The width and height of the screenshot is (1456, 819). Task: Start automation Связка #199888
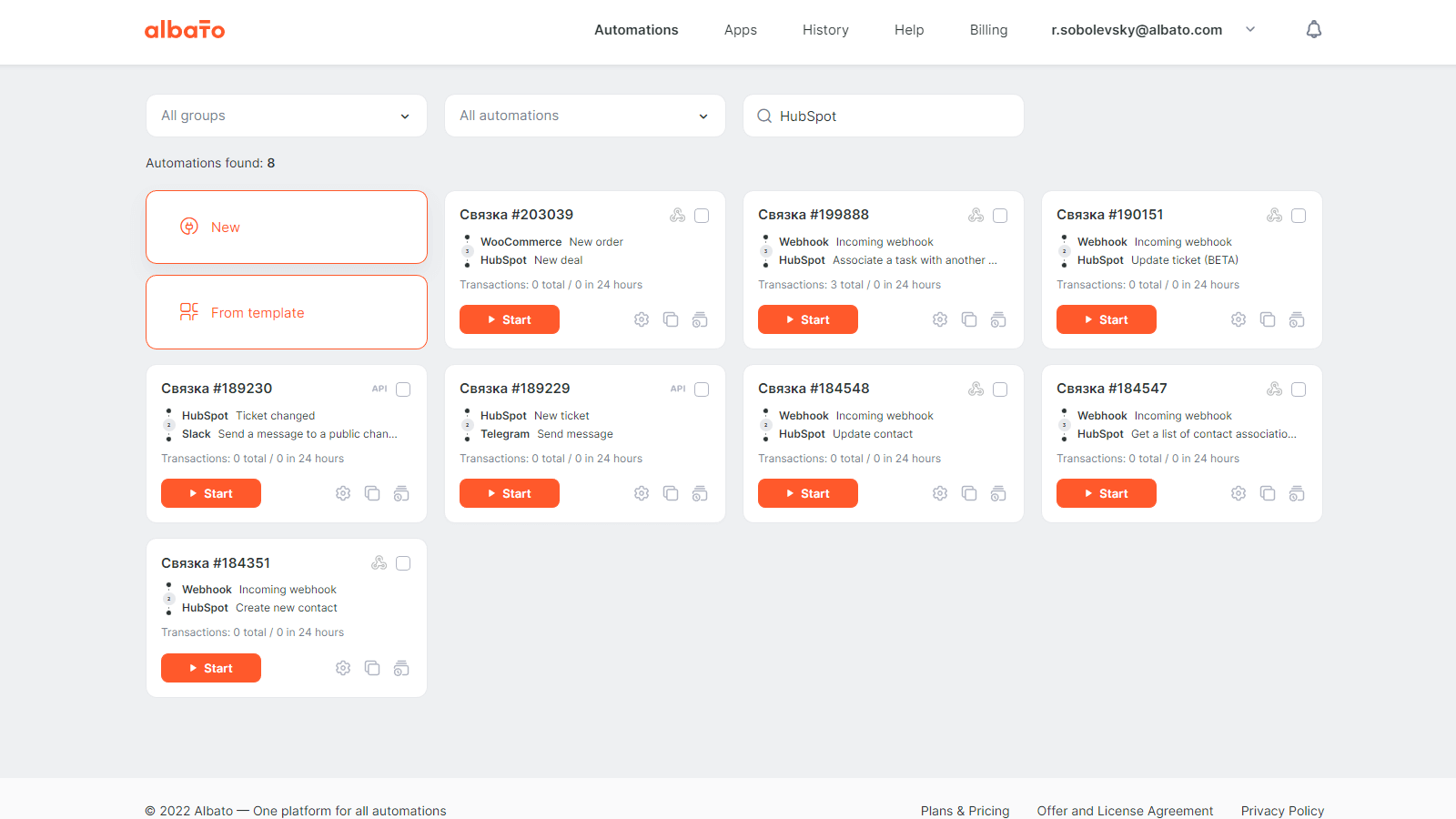point(807,319)
